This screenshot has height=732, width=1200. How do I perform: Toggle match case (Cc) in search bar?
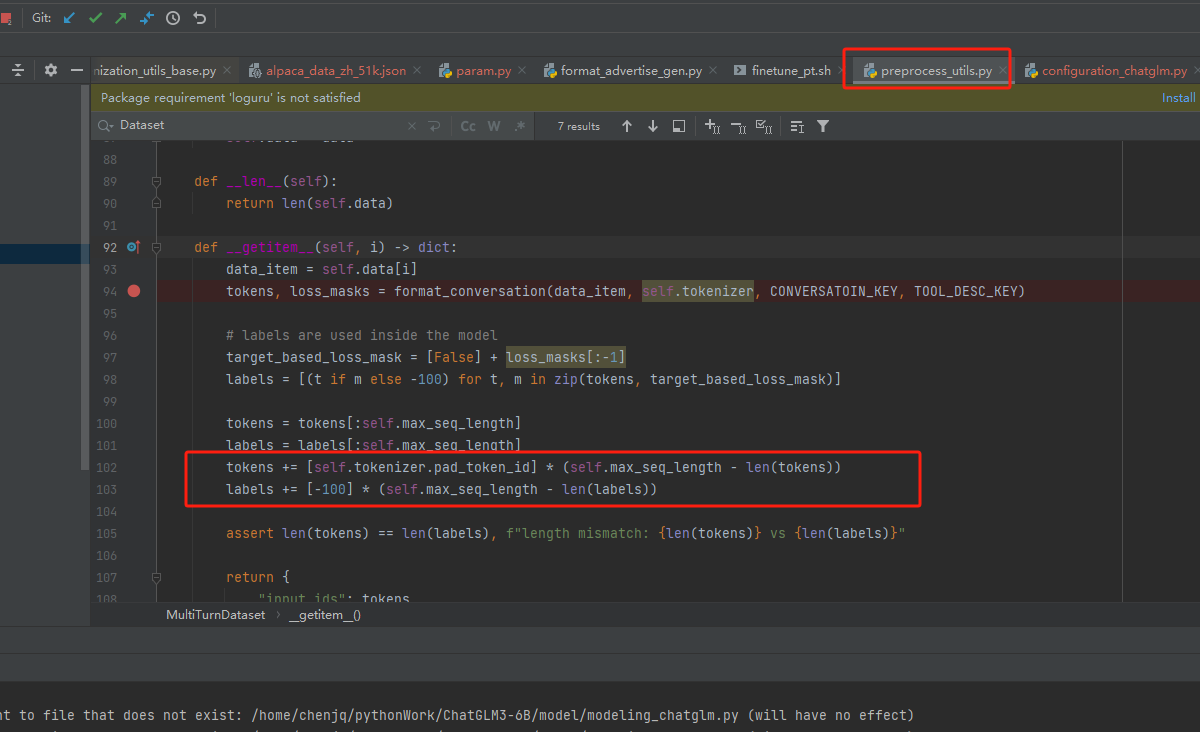pyautogui.click(x=468, y=125)
